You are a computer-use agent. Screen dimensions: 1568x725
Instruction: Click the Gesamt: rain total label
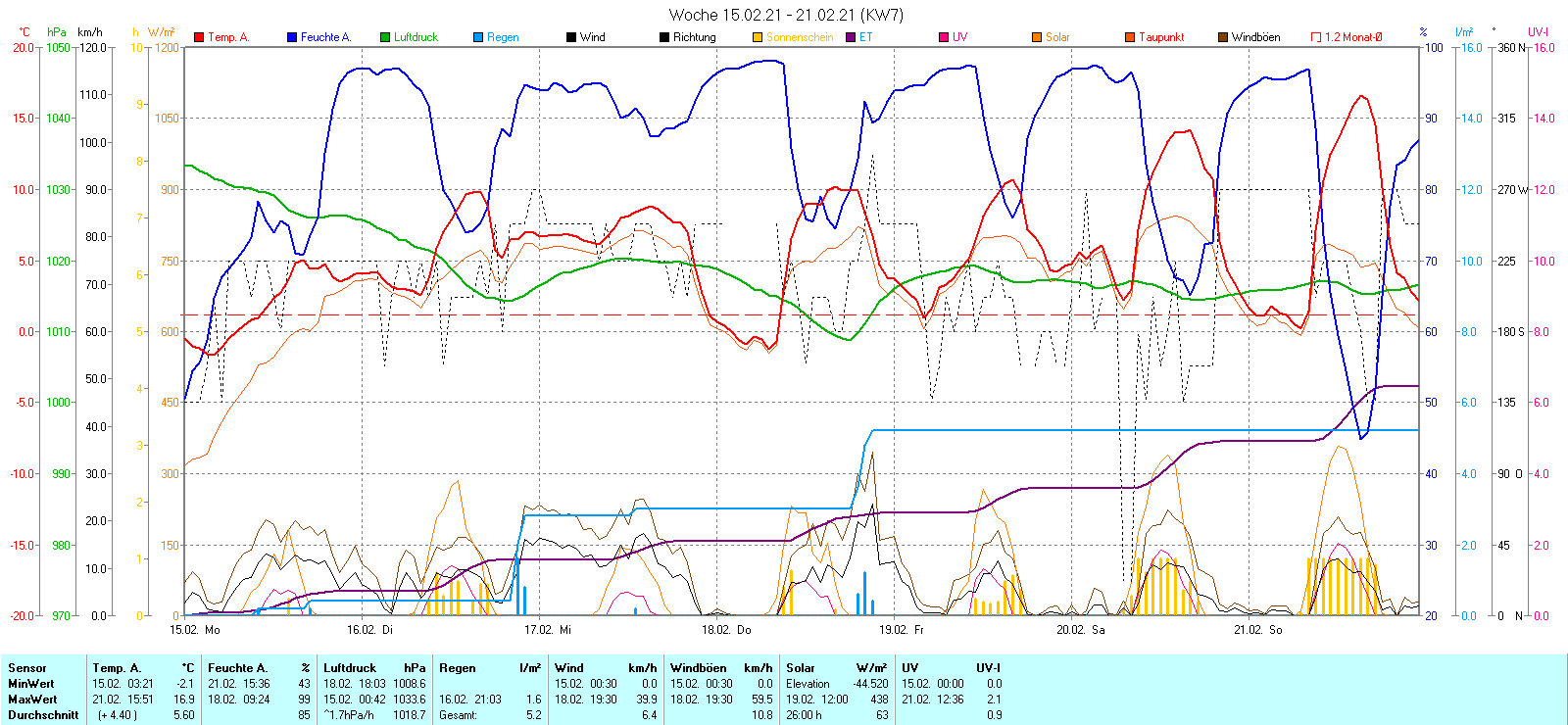tap(458, 715)
